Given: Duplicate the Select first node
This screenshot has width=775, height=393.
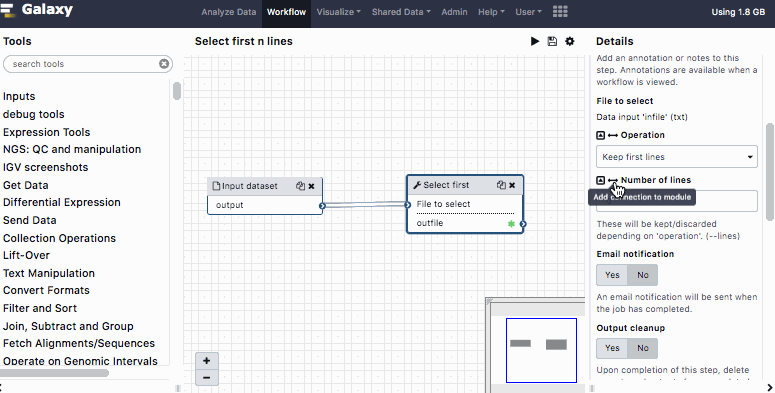Looking at the screenshot, I should pyautogui.click(x=501, y=185).
